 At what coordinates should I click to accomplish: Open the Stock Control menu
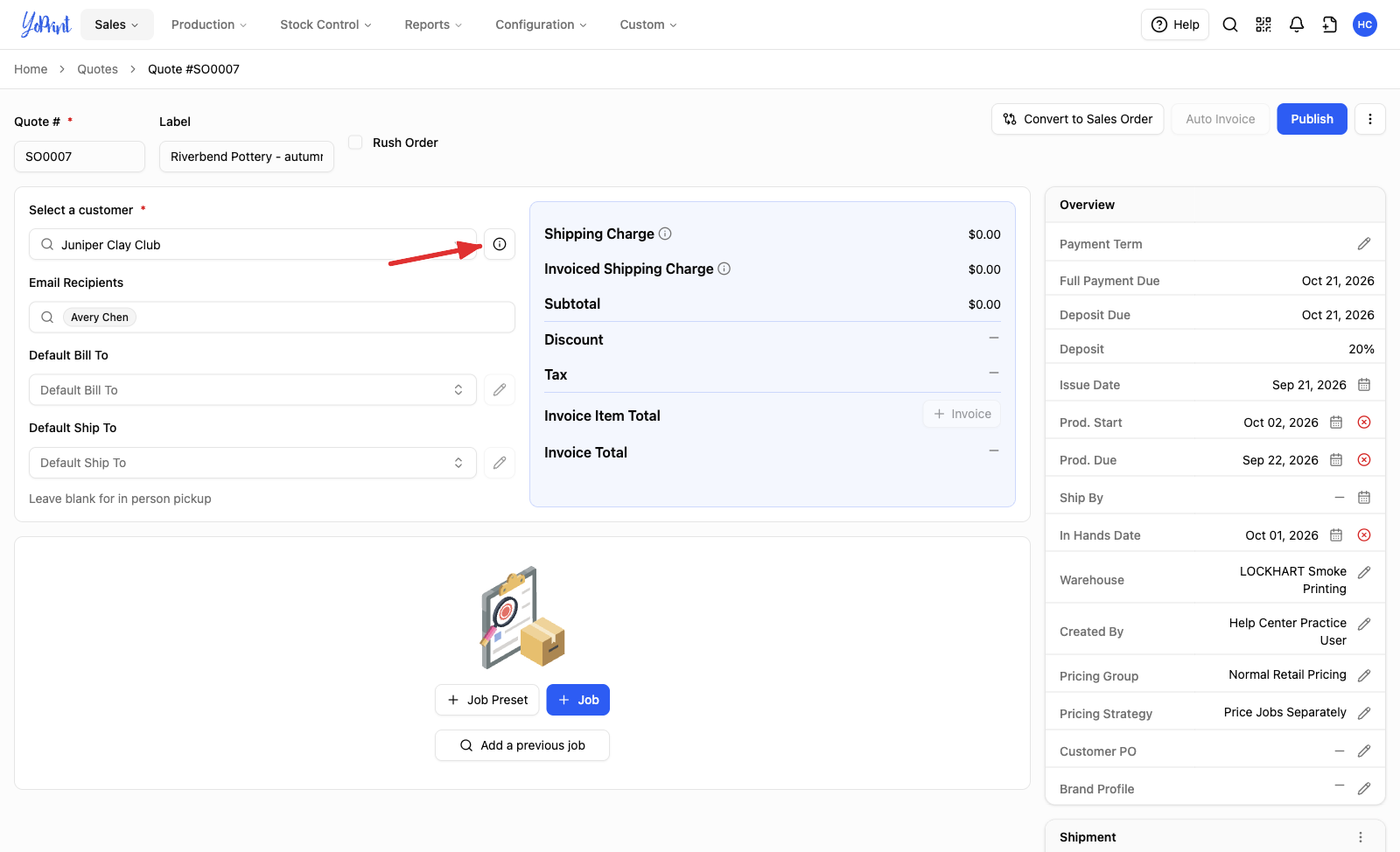[x=325, y=24]
